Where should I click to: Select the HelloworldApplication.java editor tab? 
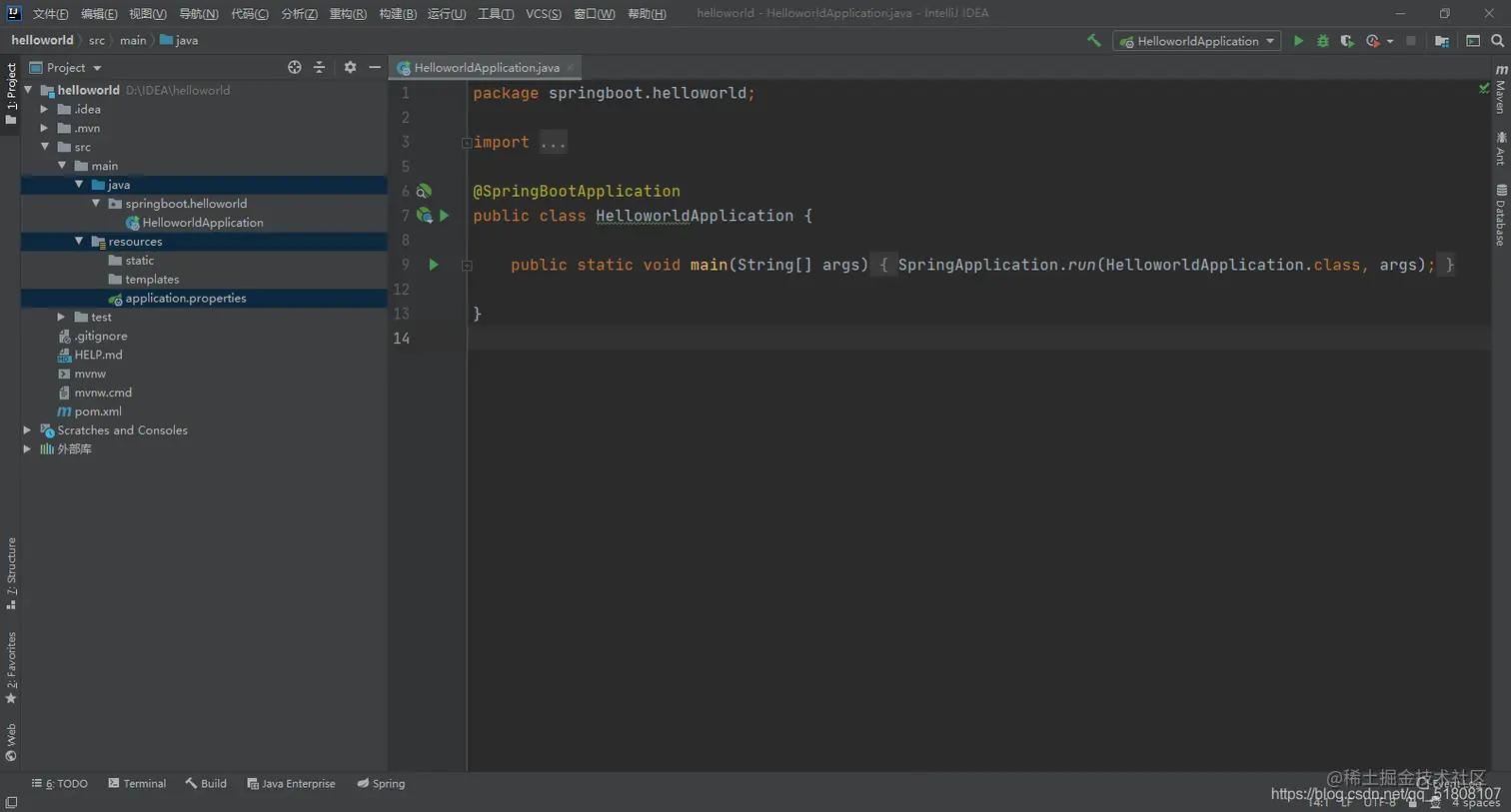487,68
